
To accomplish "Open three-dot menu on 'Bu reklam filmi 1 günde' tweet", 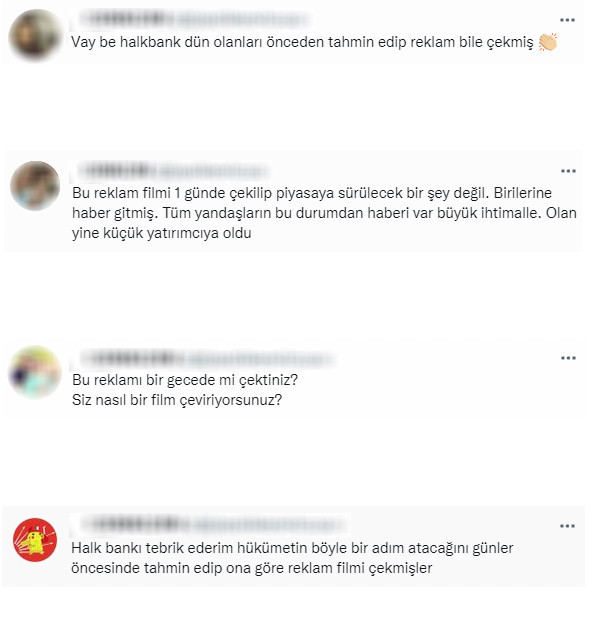I will pos(568,171).
